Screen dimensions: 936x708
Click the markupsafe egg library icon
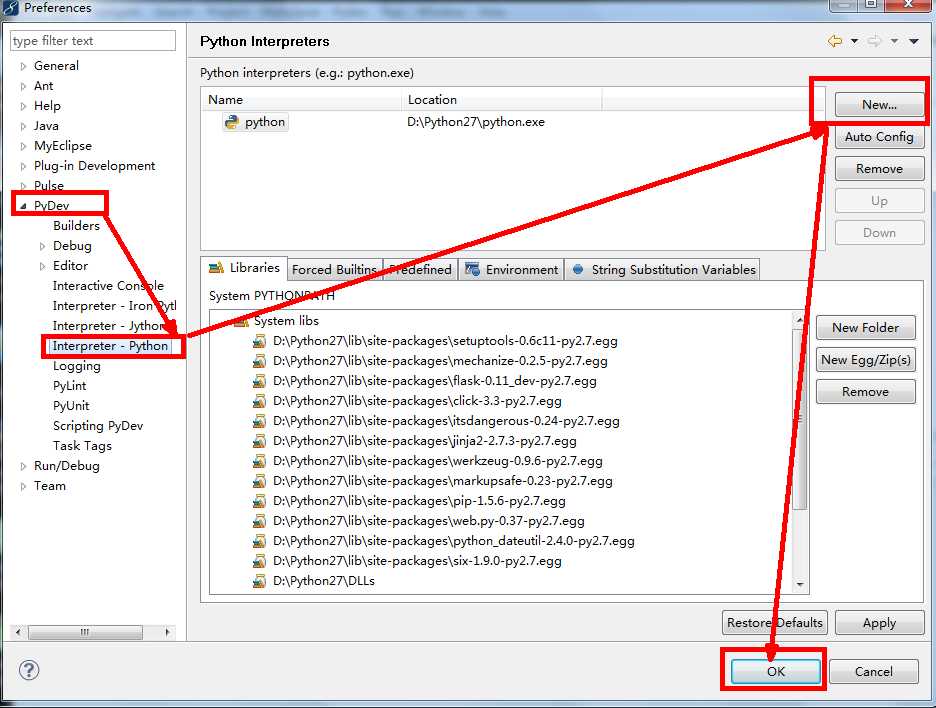pos(259,481)
